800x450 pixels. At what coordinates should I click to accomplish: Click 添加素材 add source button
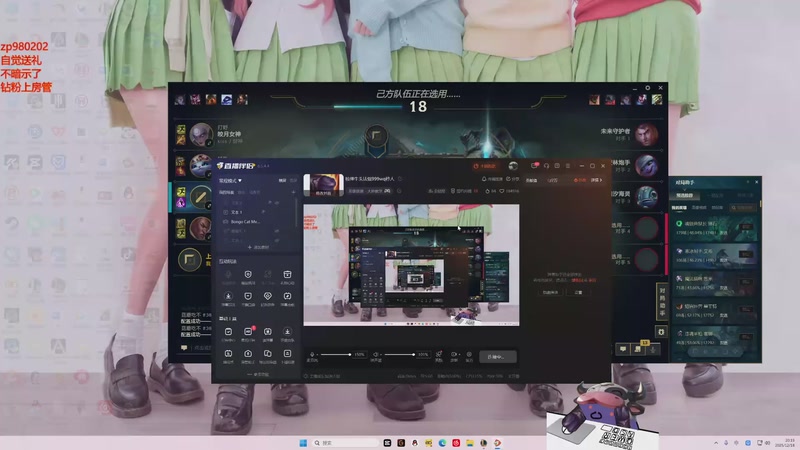coord(258,247)
